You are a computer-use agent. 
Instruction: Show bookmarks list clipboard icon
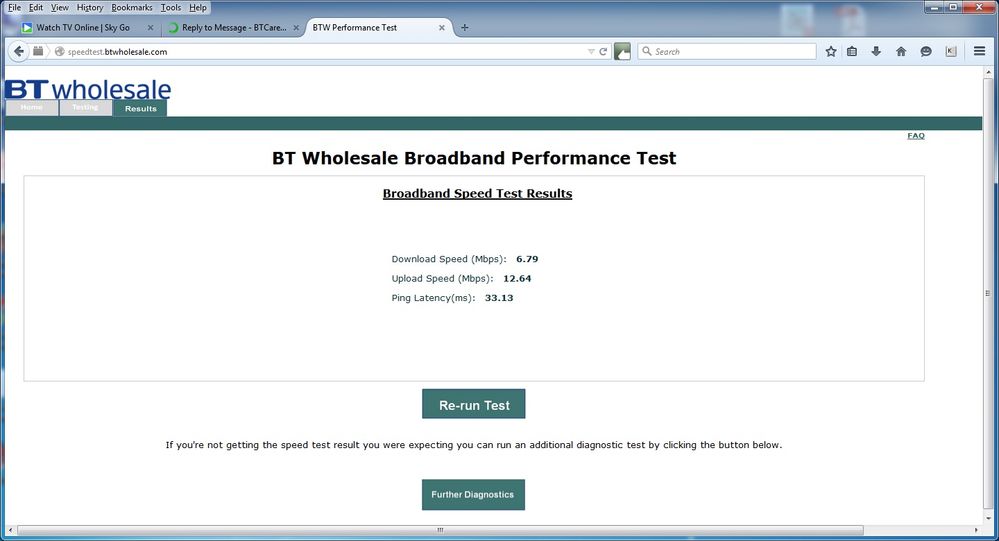click(852, 52)
